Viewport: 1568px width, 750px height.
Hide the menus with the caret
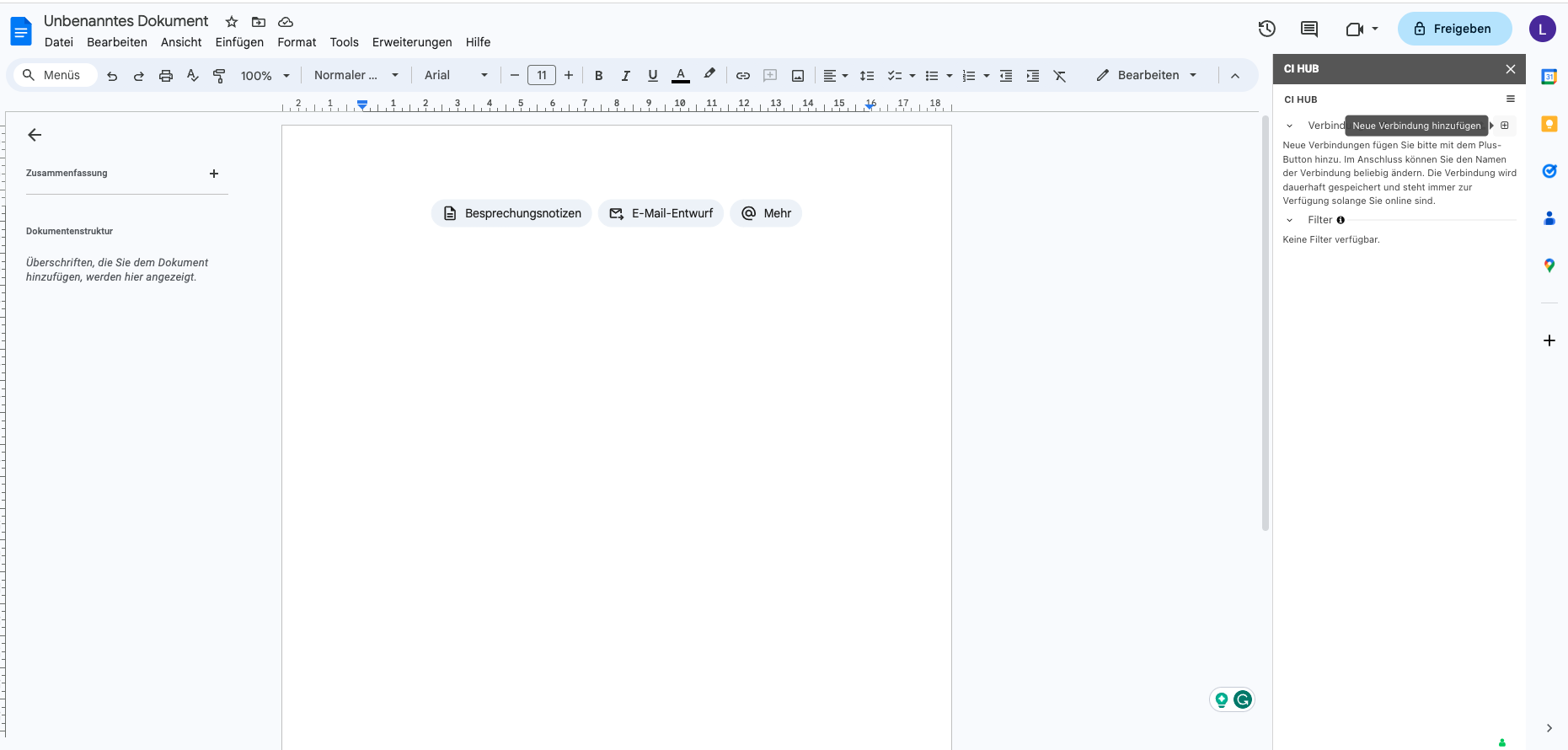tap(1235, 76)
